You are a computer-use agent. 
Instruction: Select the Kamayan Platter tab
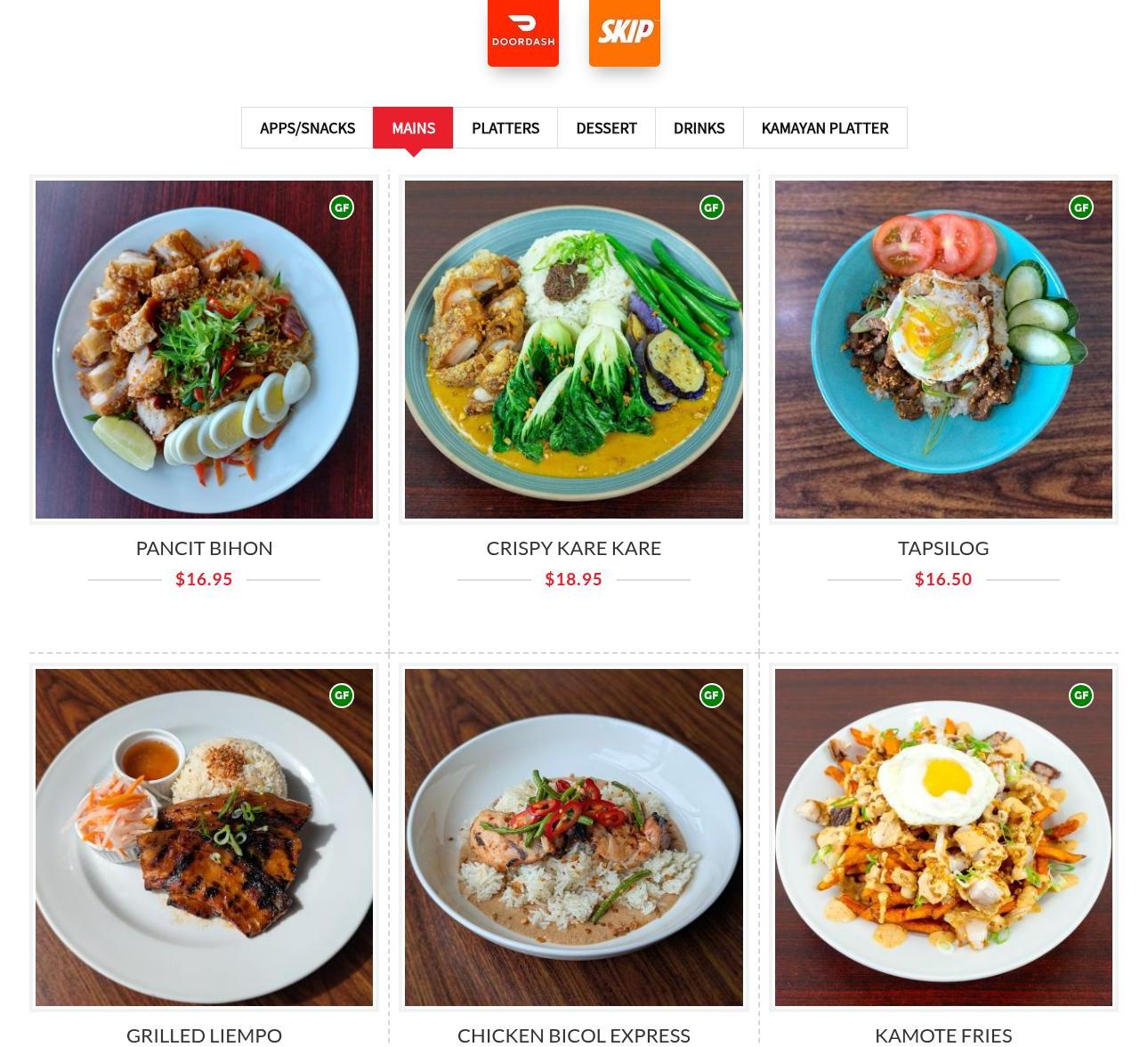(x=825, y=128)
